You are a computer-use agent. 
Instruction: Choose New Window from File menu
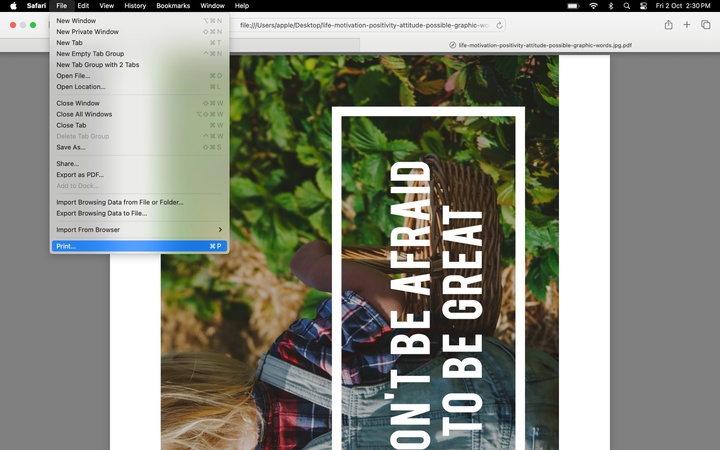(x=139, y=21)
